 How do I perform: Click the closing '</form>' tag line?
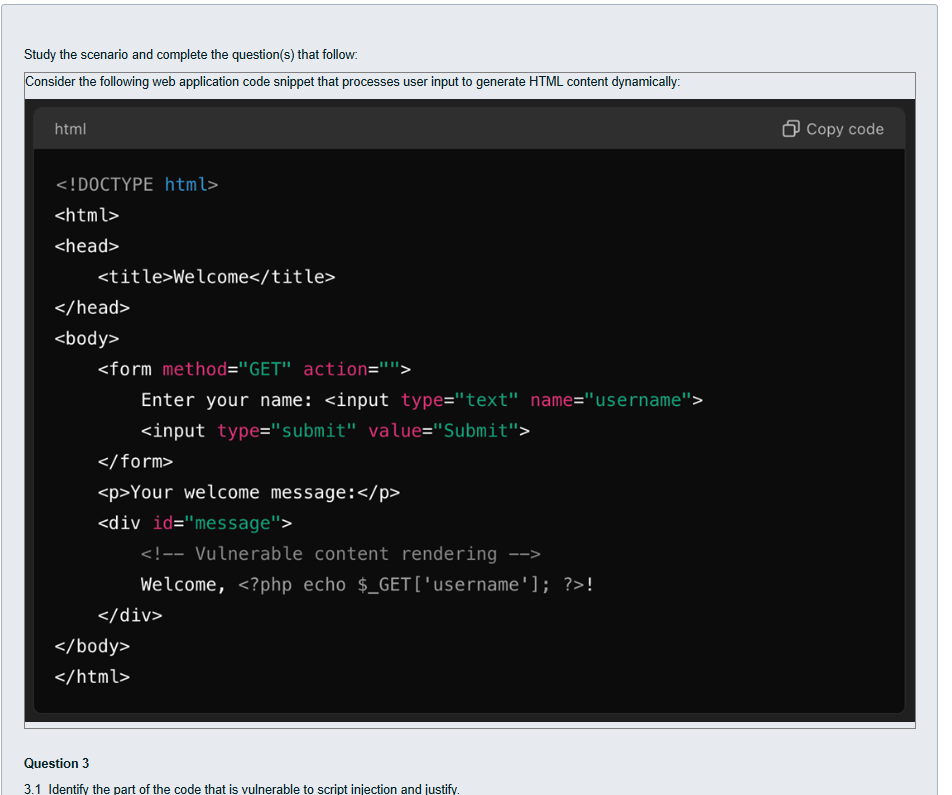point(135,462)
